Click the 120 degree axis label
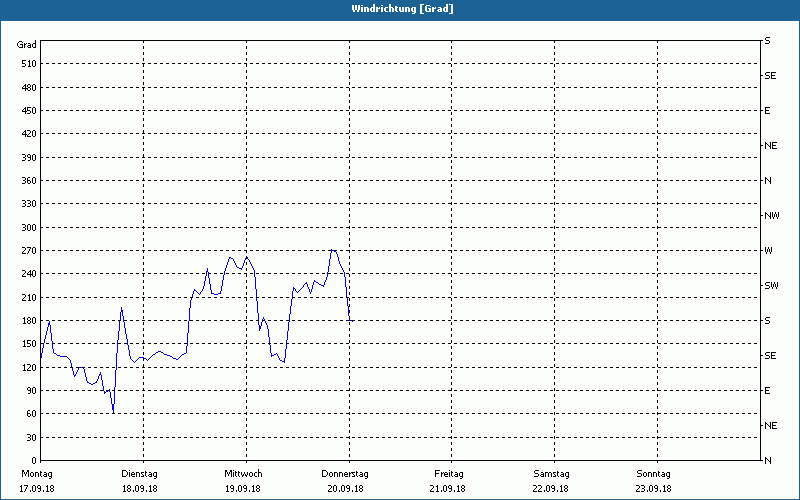Viewport: 800px width, 500px height. [29, 367]
